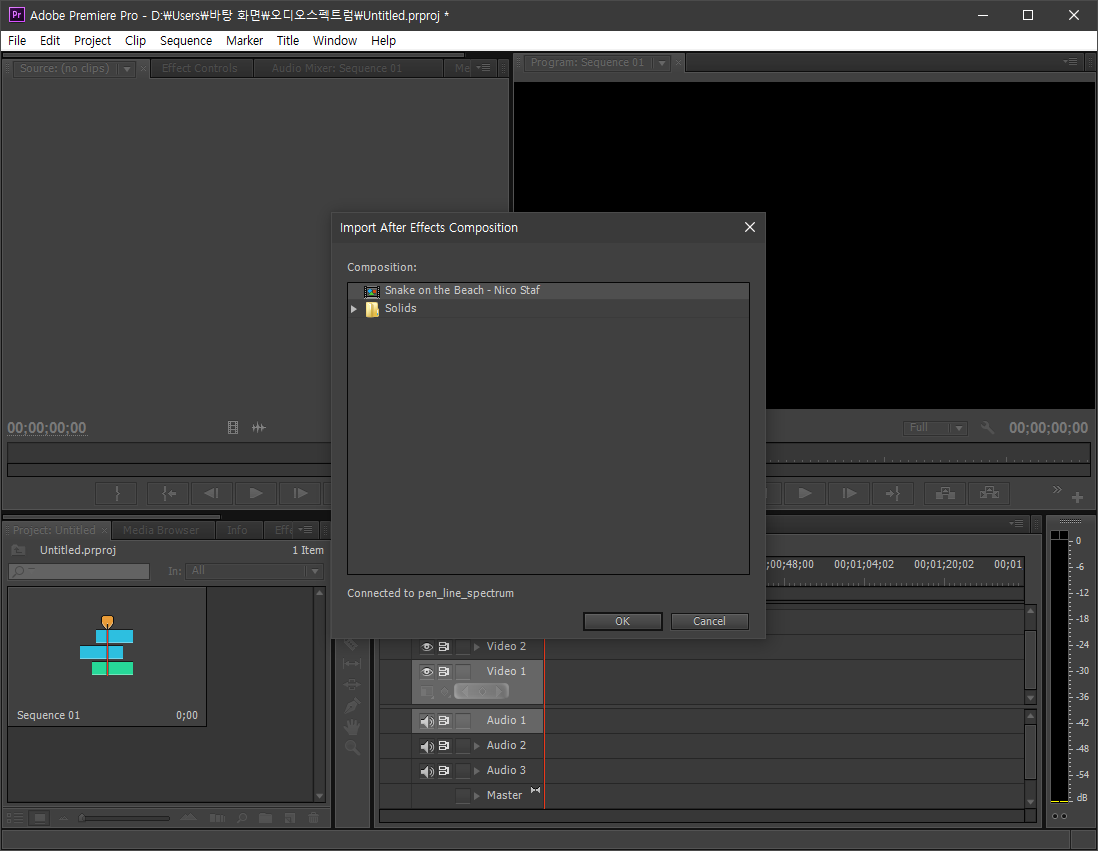Click the zoom in mountains icon
1098x851 pixels.
coord(188,817)
